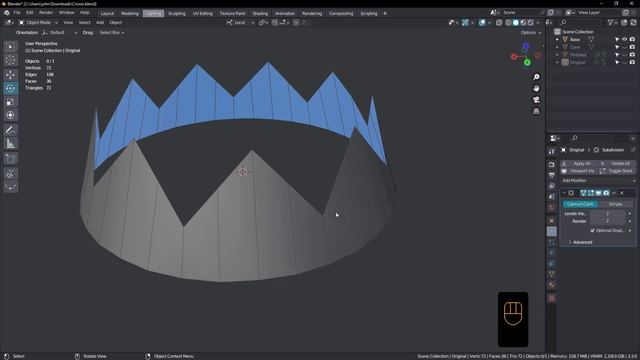The height and width of the screenshot is (360, 640).
Task: Open transform orientation Local dropdown
Action: coord(241,22)
